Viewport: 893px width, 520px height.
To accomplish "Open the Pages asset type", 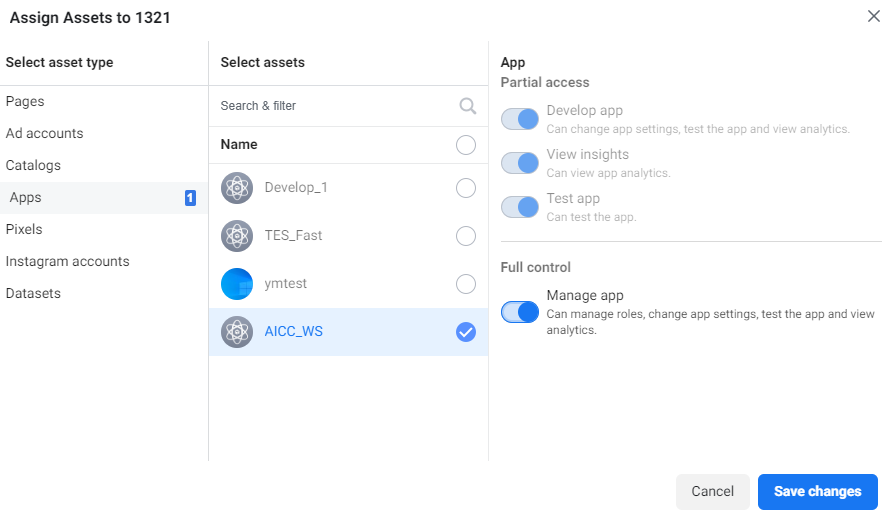I will click(25, 102).
